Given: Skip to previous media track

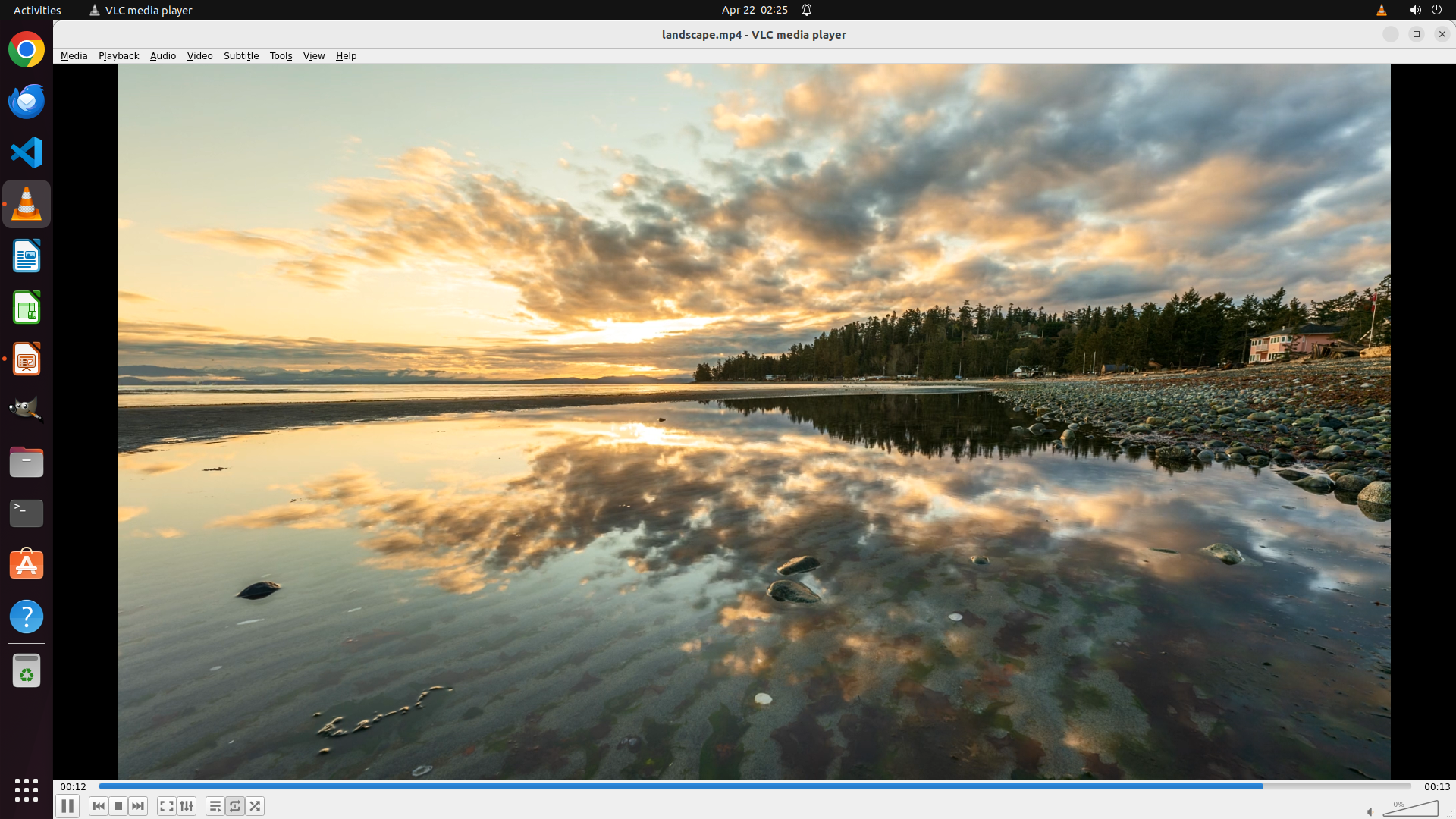Looking at the screenshot, I should click(x=99, y=806).
